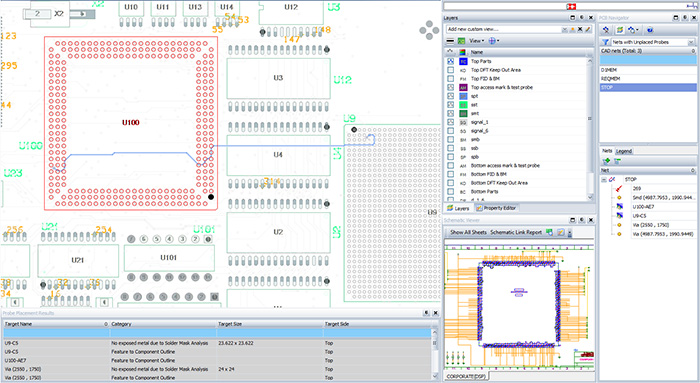The height and width of the screenshot is (383, 700).
Task: Enable the signal_6 layer checkbox
Action: (450, 131)
